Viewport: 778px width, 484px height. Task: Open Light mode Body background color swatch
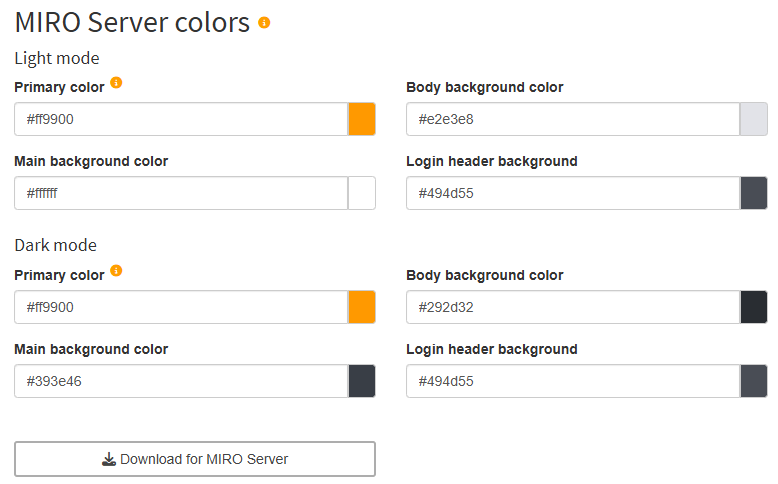pyautogui.click(x=753, y=119)
